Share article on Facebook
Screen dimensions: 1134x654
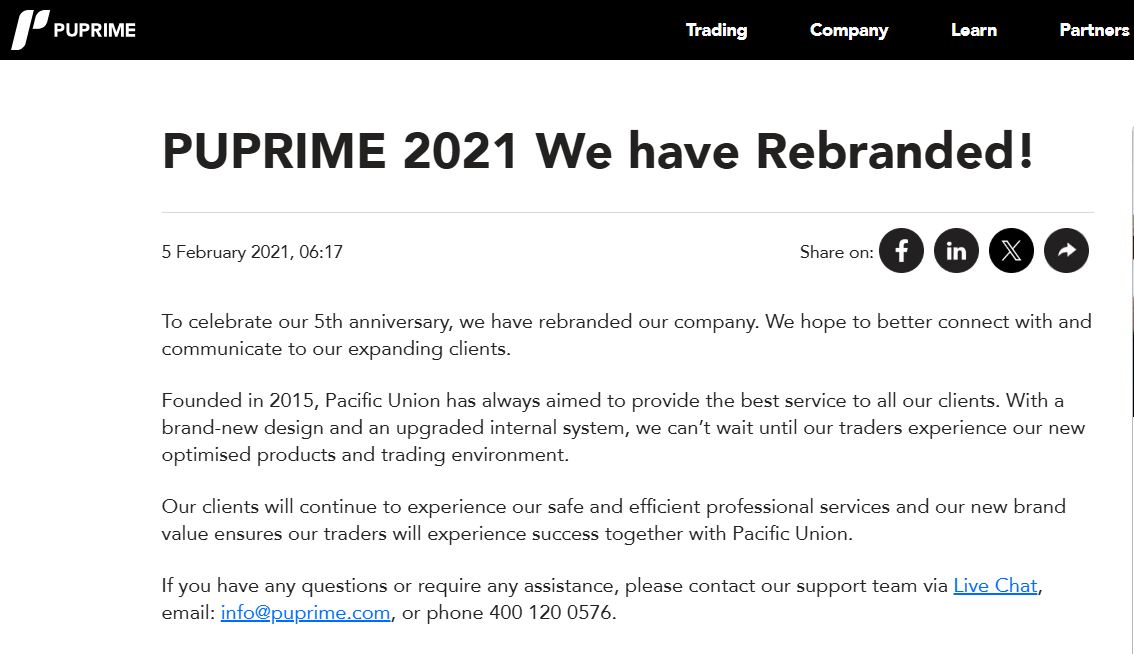(x=901, y=251)
